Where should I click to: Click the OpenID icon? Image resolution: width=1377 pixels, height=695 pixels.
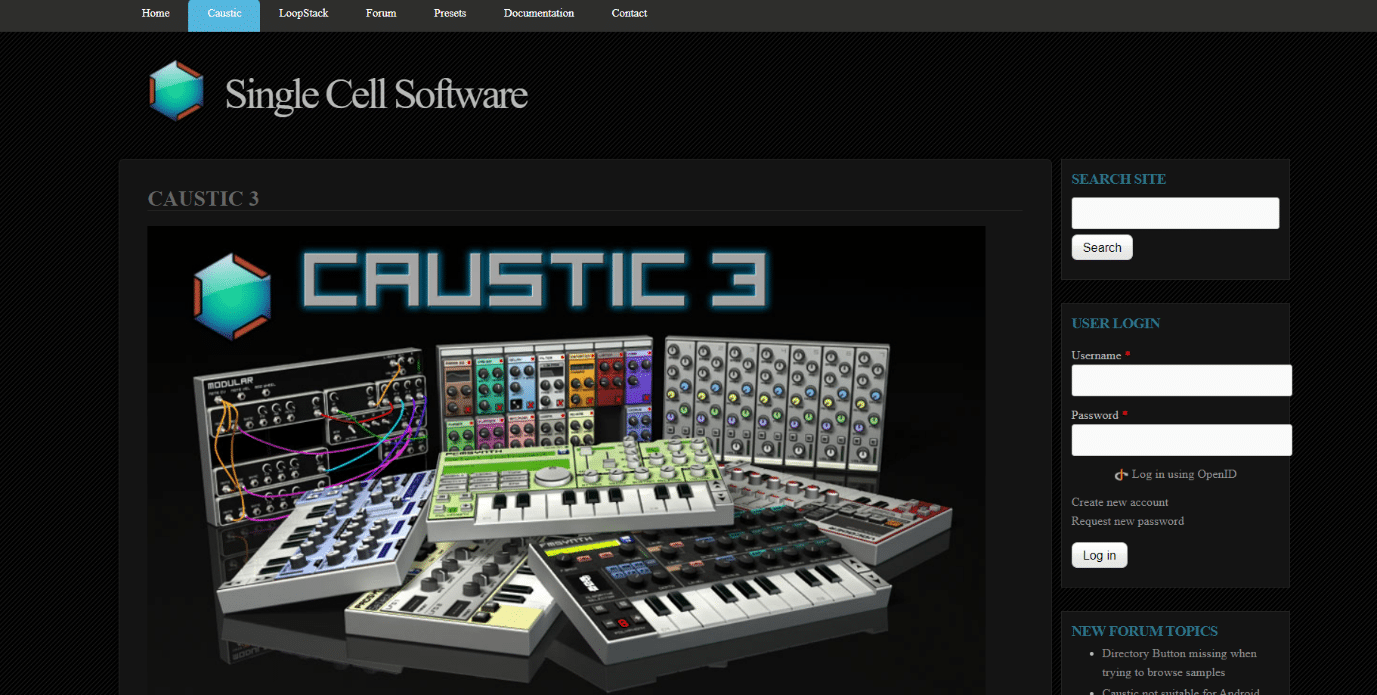pyautogui.click(x=1121, y=475)
